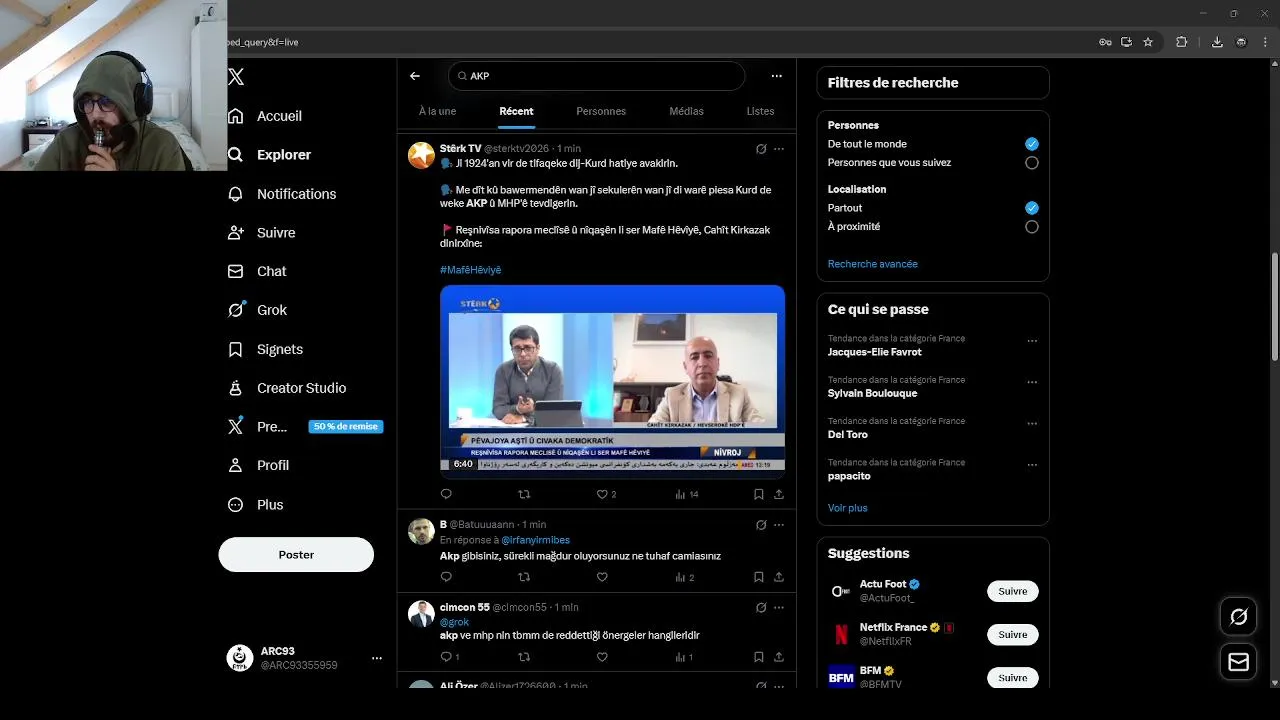The width and height of the screenshot is (1280, 720).
Task: Click the Plus more-options icon
Action: 236,505
